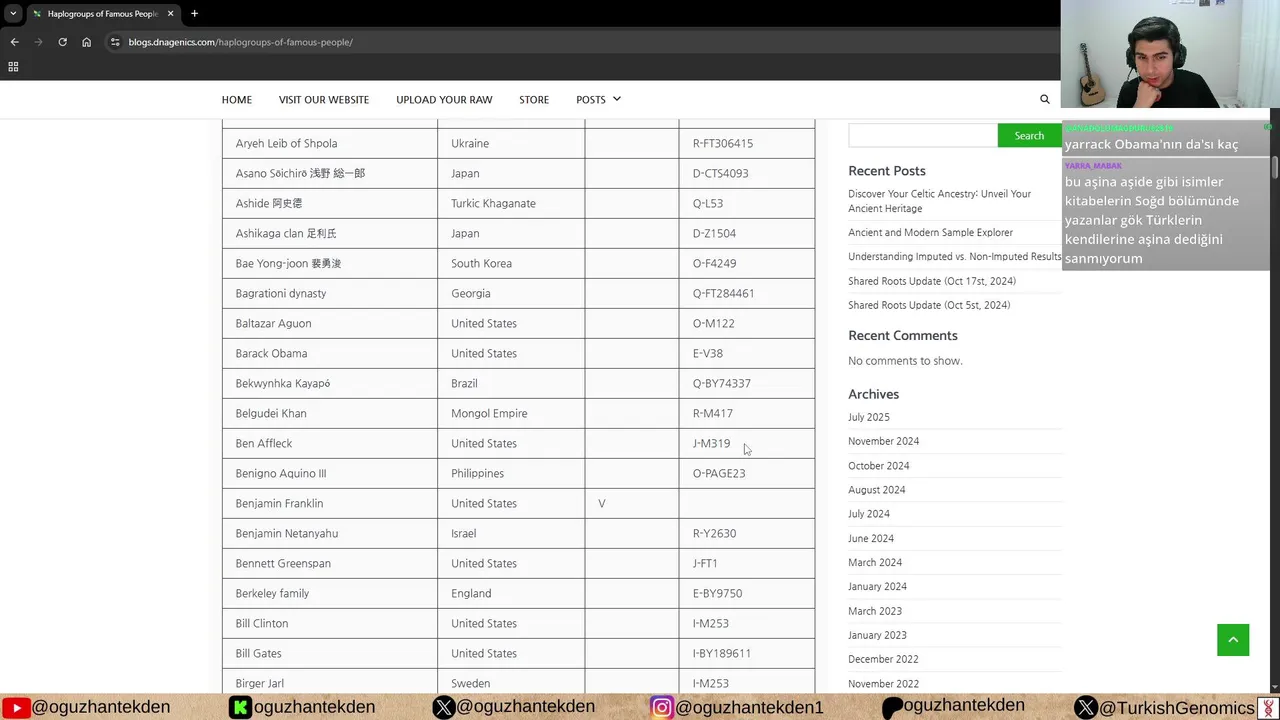Click the Aryeh Leib of Shpola cell
Viewport: 1280px width, 720px height.
click(330, 143)
